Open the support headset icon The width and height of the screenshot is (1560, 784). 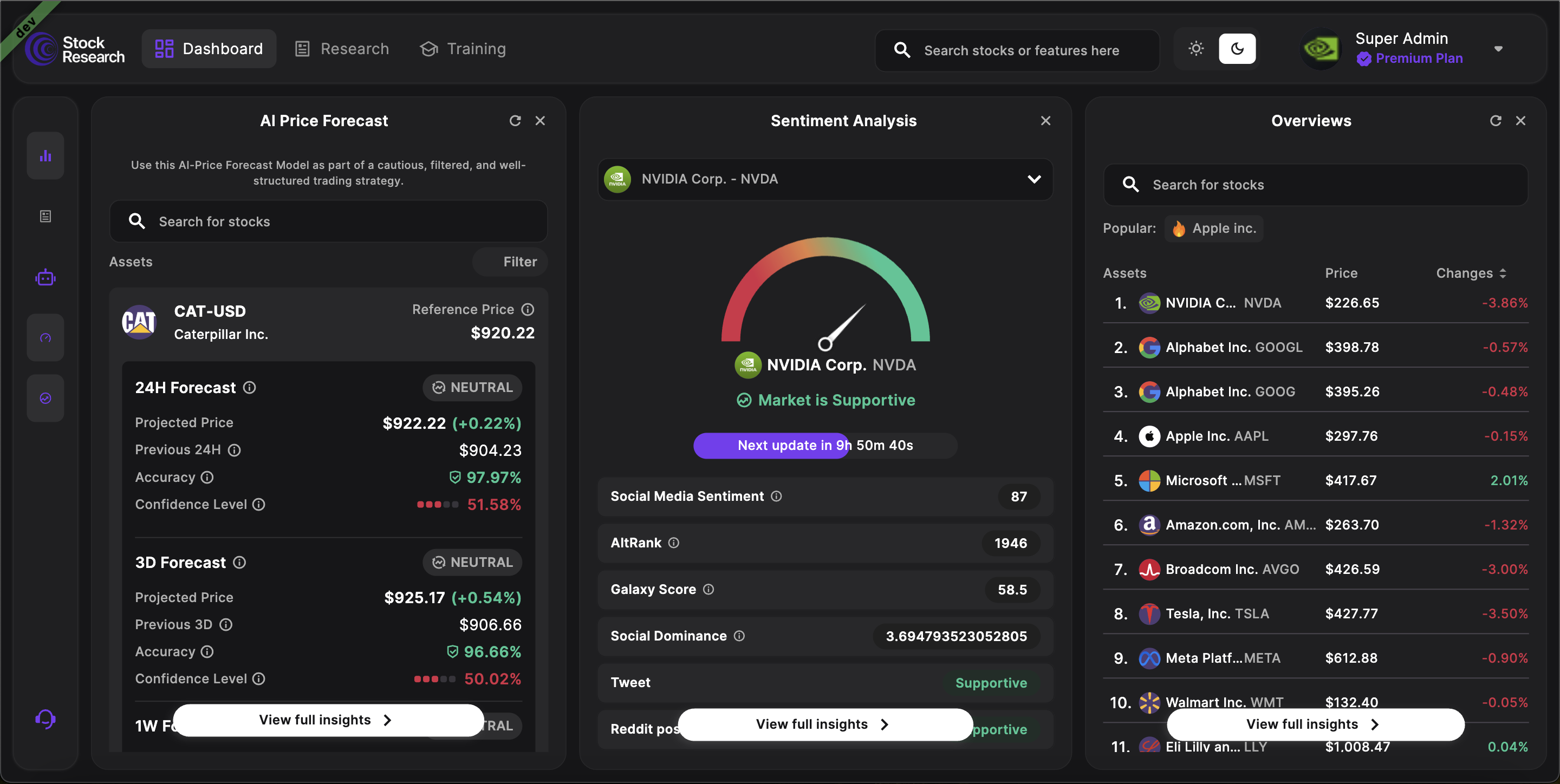(45, 718)
